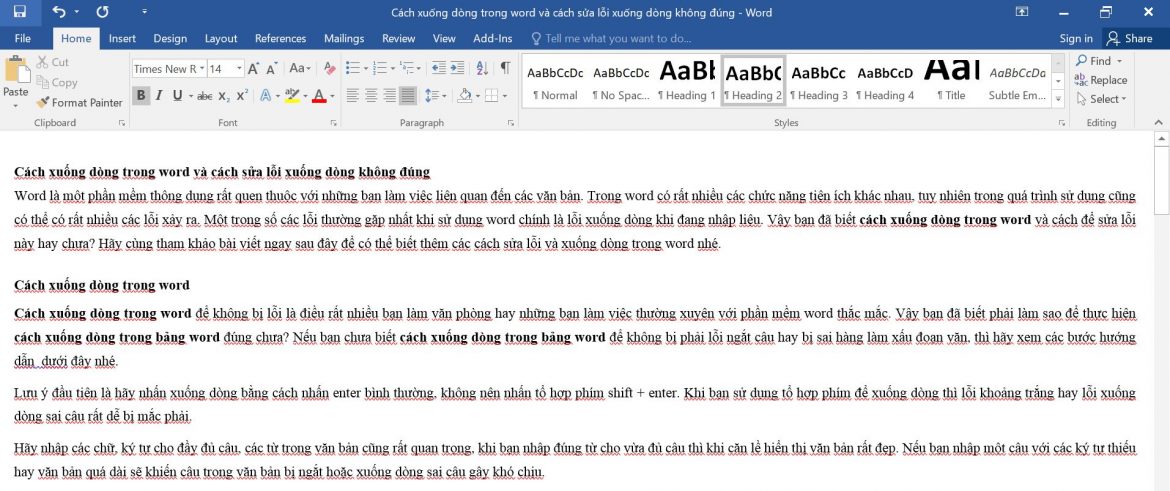The image size is (1170, 491).
Task: Apply red font color
Action: (x=319, y=96)
